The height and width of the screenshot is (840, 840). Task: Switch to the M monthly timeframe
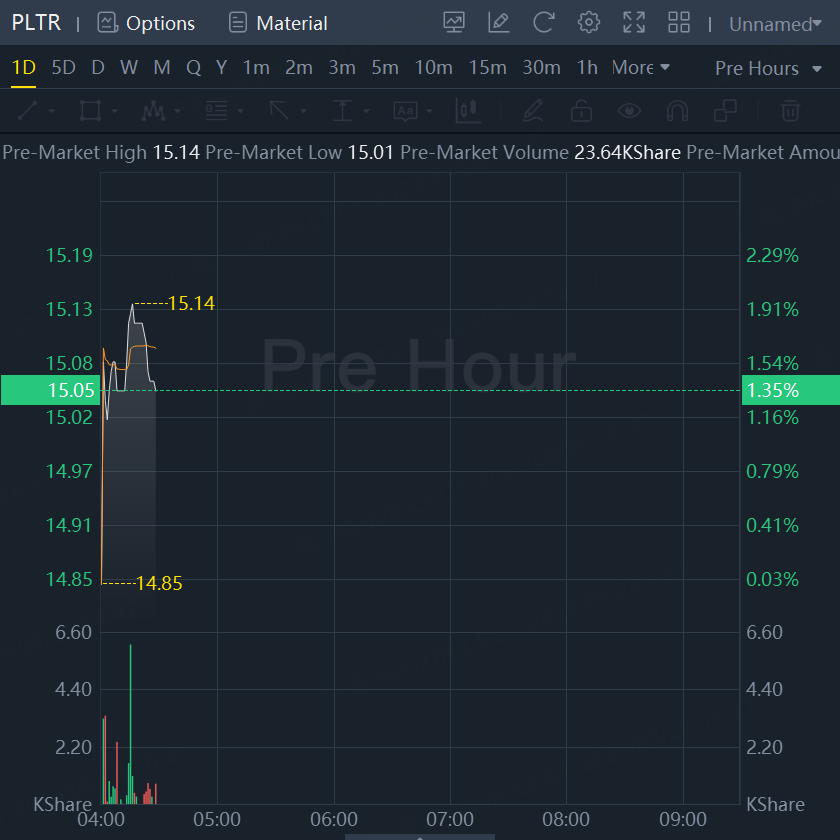click(x=162, y=68)
